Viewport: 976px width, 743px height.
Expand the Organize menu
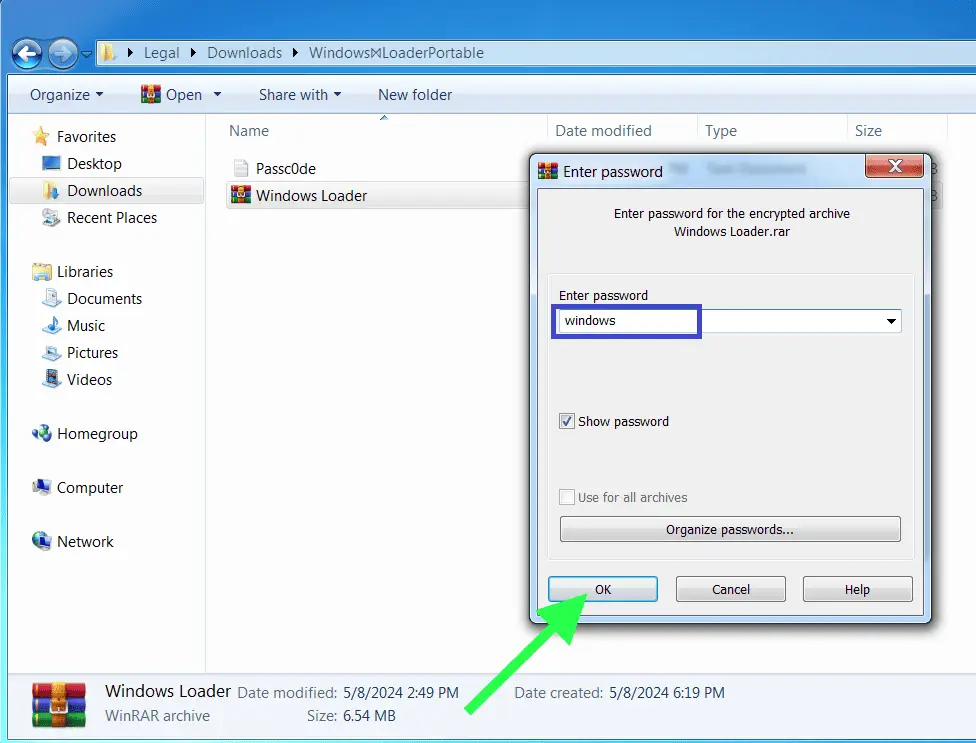[66, 94]
